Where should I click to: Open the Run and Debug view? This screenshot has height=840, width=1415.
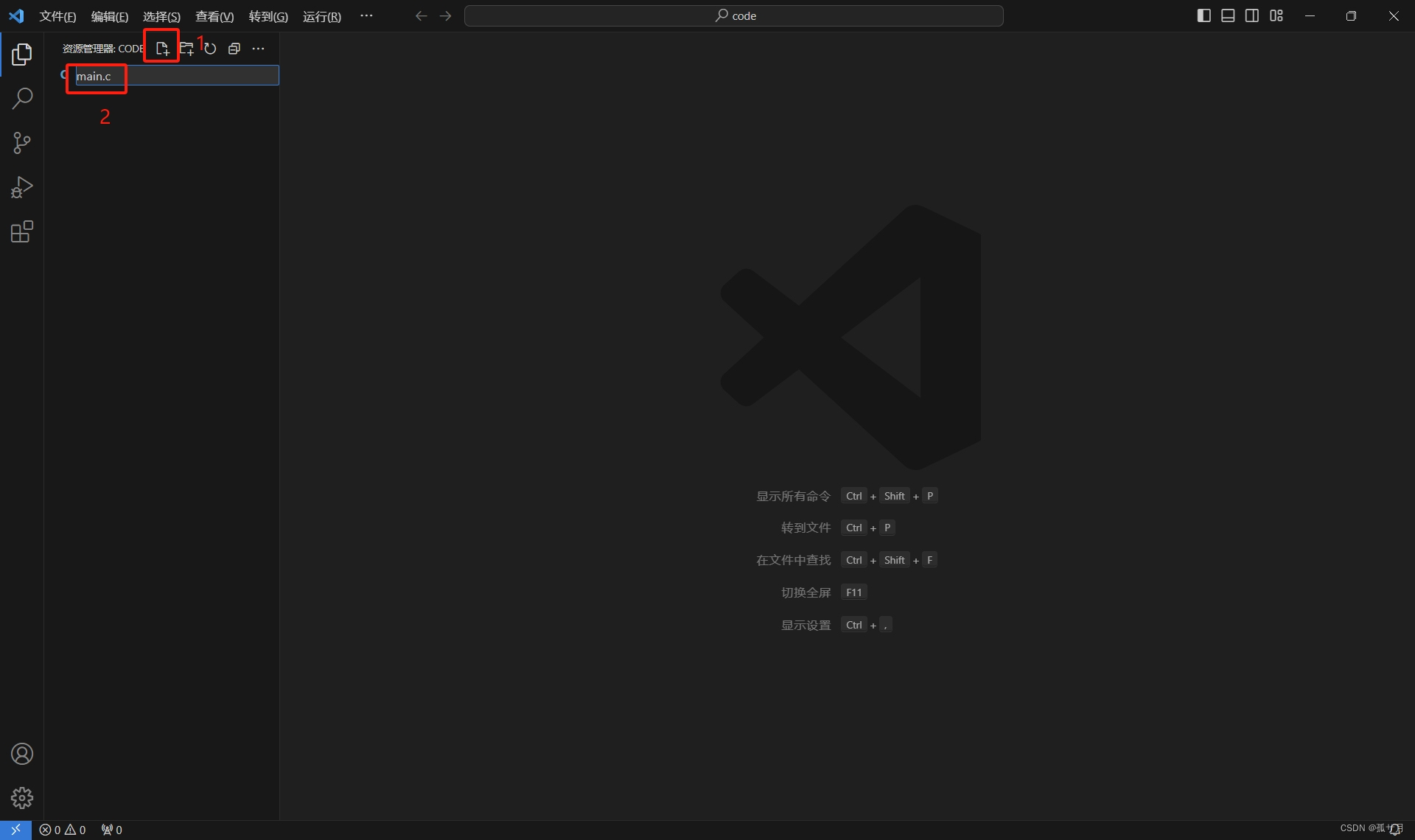point(22,187)
